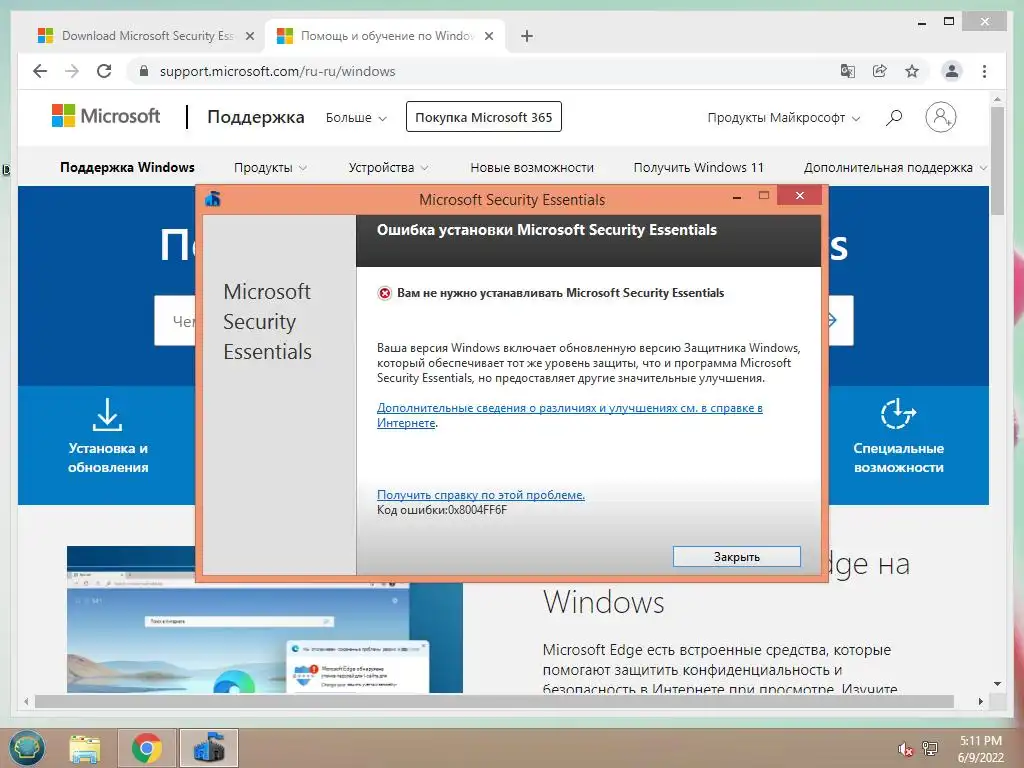Switch to Download Microsoft Security Essentials tab

[x=146, y=36]
